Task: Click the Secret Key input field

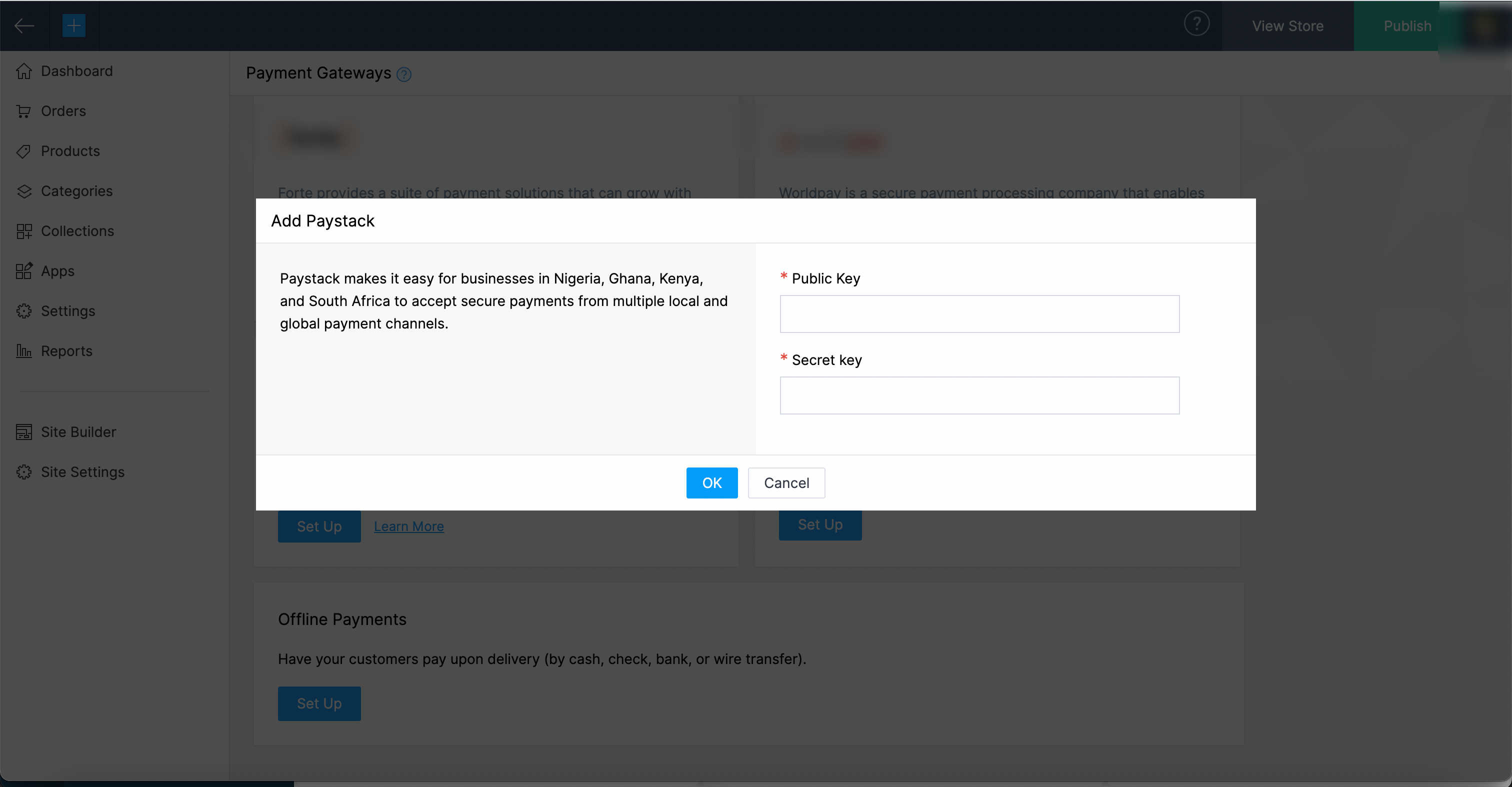Action: tap(979, 395)
